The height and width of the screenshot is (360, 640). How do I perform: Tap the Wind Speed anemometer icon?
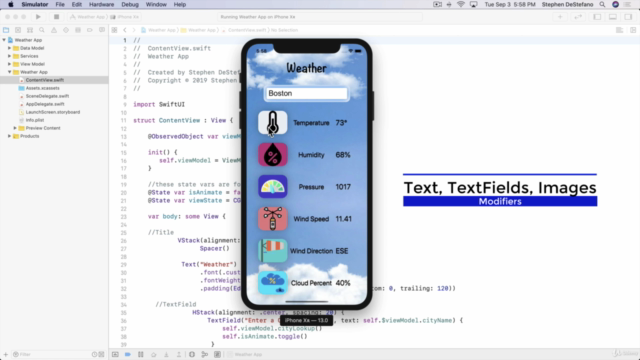(x=273, y=219)
